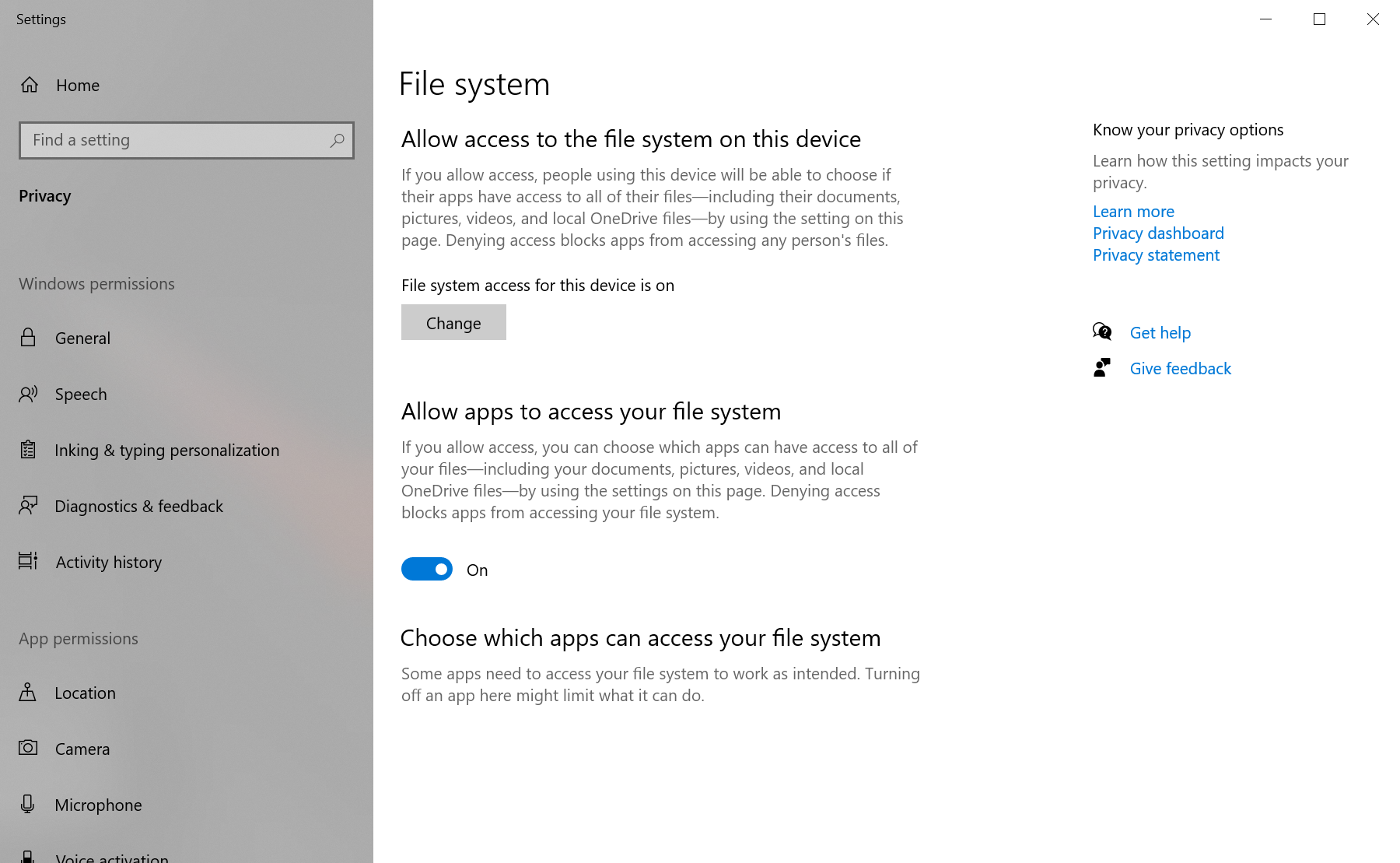Click the search magnifier icon
The width and height of the screenshot is (1400, 863).
point(337,140)
